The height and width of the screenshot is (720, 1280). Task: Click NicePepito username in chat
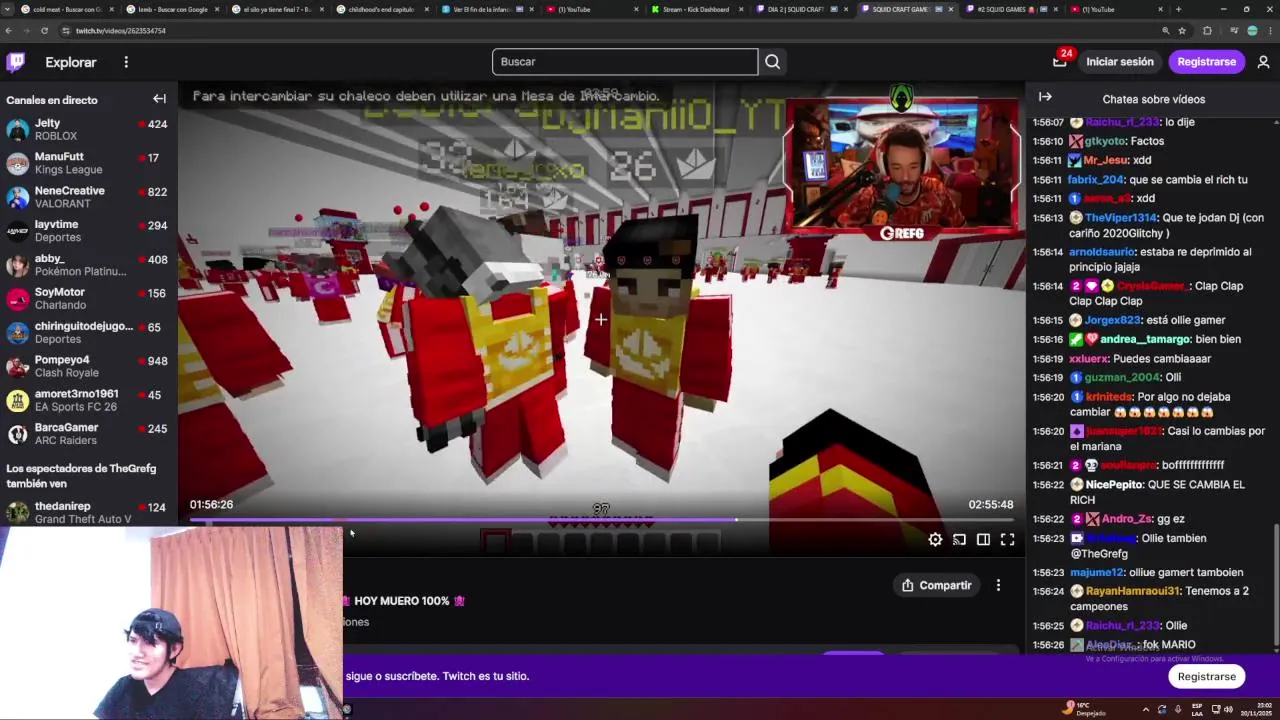[x=1113, y=485]
